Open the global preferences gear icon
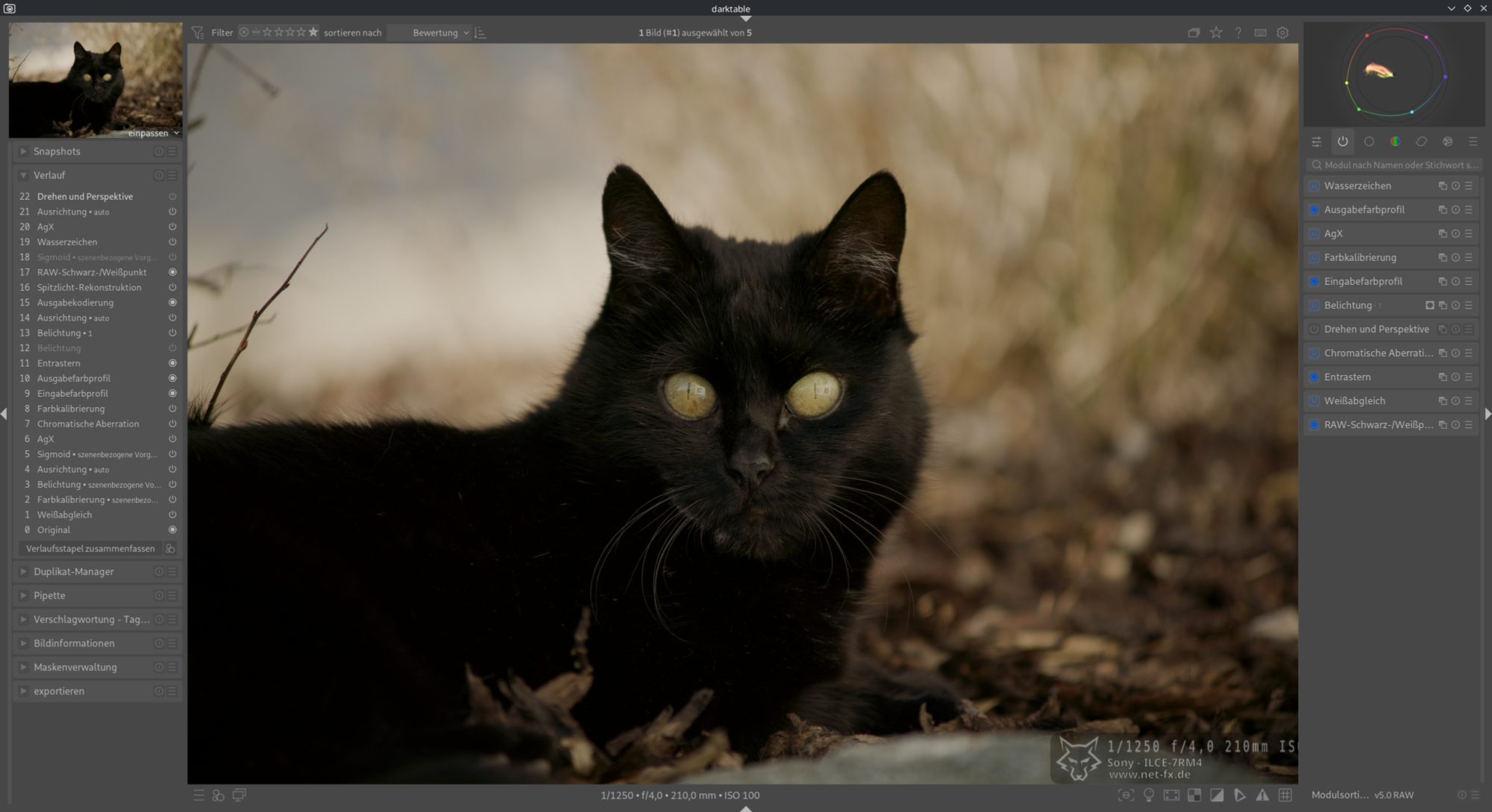Screen dimensions: 1492x812 point(1282,33)
